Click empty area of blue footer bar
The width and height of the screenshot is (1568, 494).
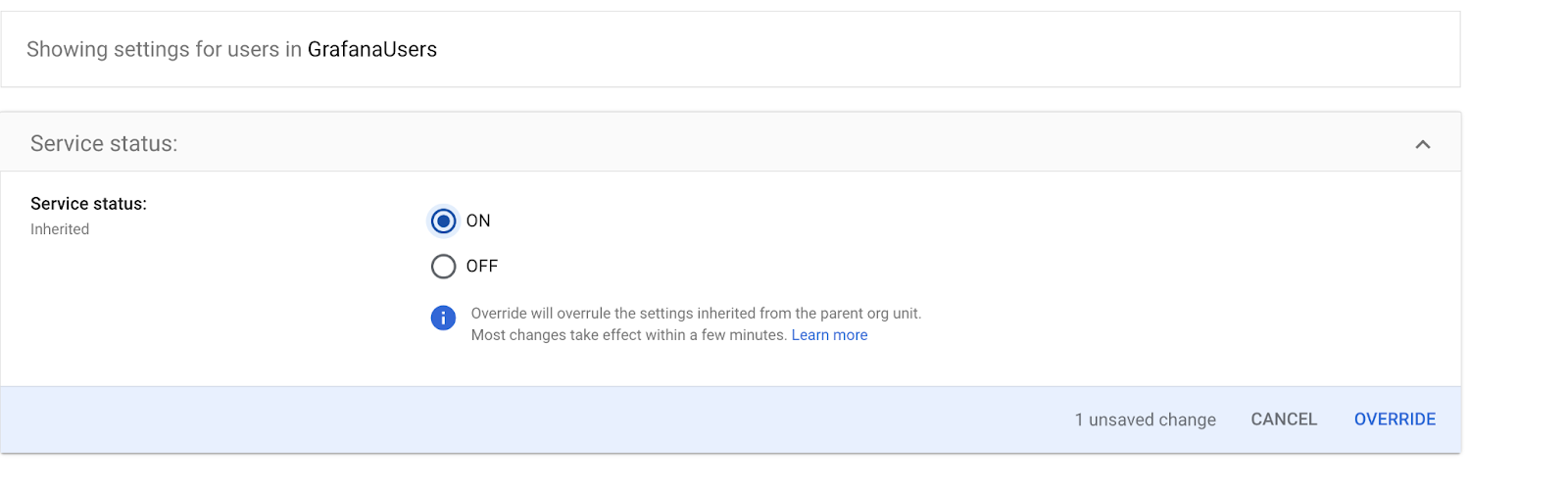490,420
